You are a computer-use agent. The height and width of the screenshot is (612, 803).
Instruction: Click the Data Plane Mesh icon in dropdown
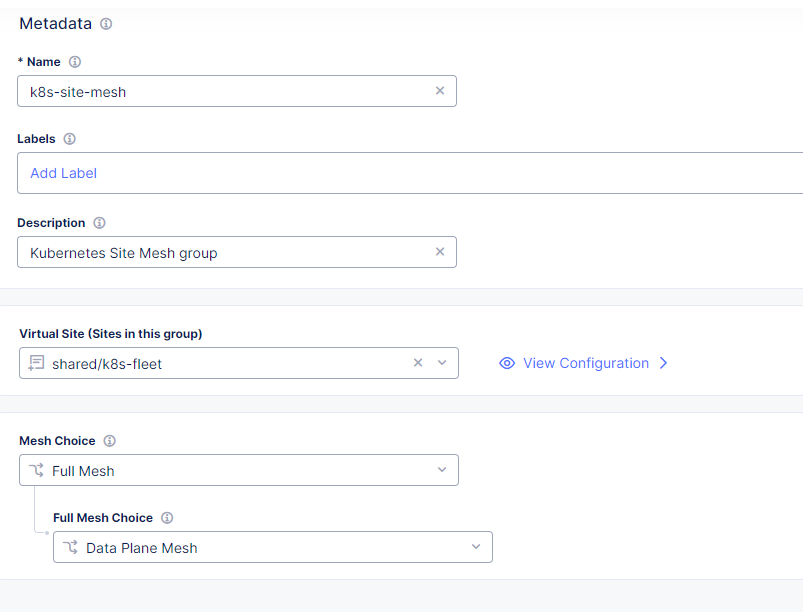click(70, 547)
